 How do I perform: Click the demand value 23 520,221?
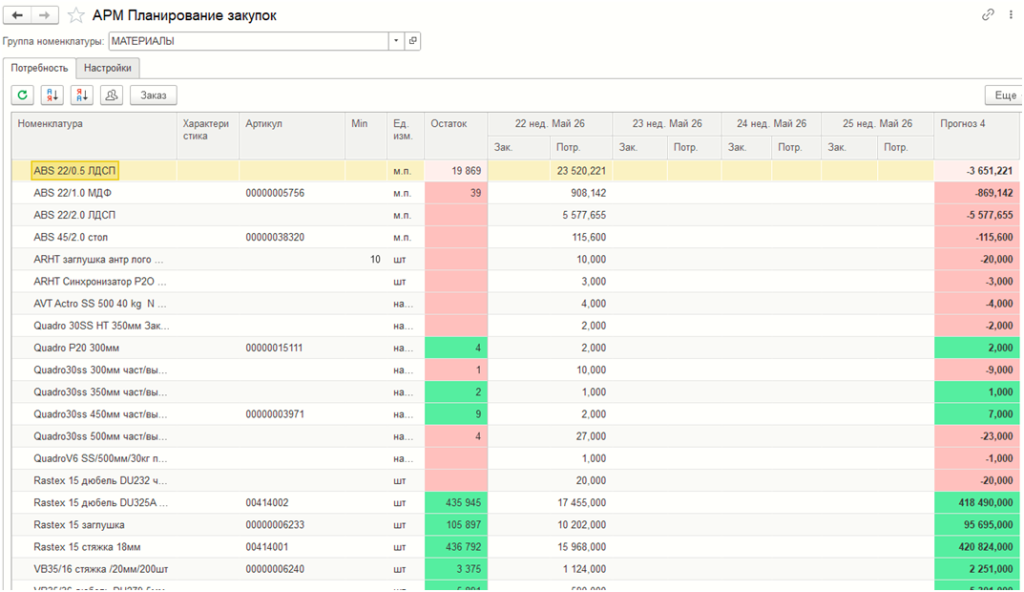(x=581, y=171)
